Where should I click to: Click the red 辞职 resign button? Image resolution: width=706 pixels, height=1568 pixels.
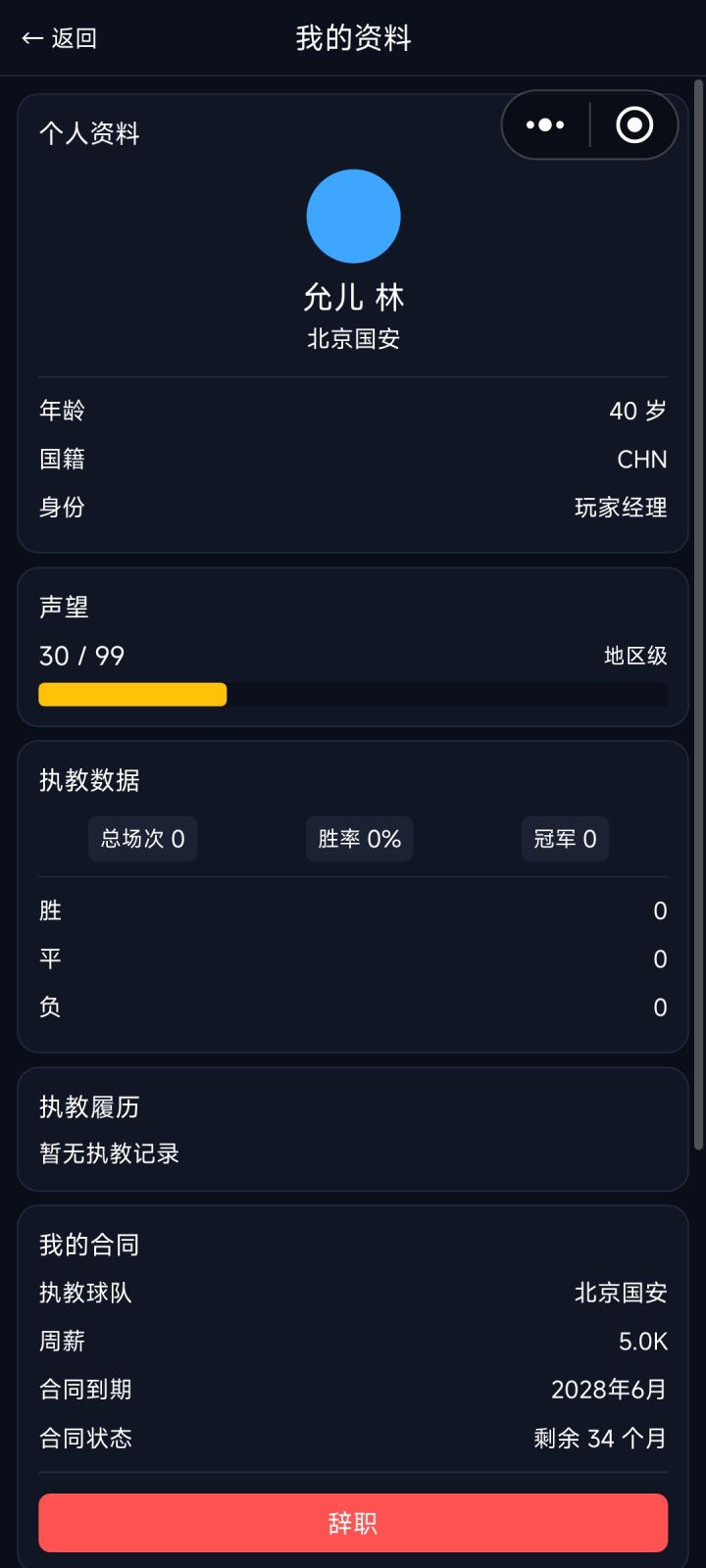(x=353, y=1523)
